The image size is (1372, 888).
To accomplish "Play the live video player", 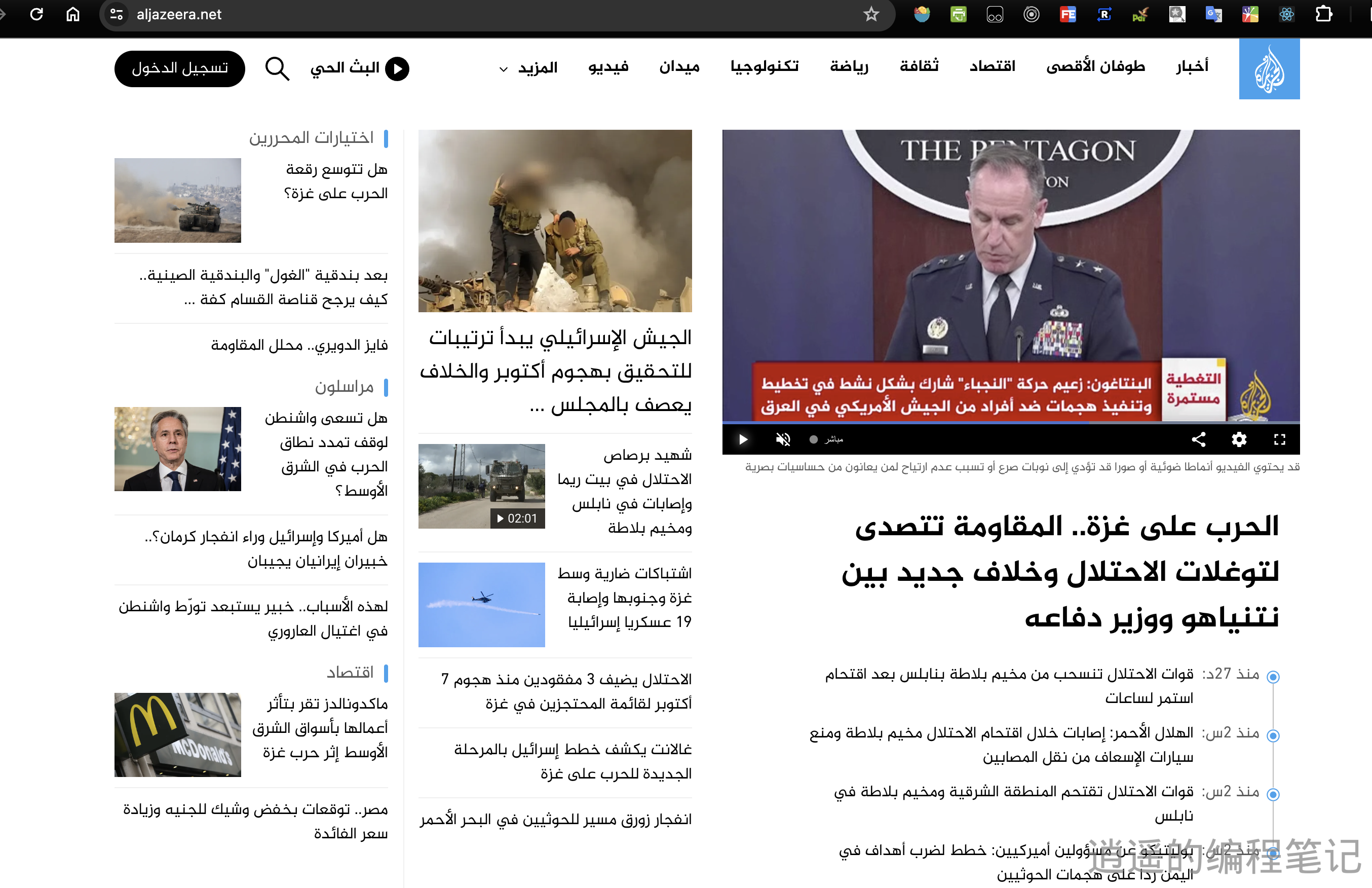I will click(743, 440).
